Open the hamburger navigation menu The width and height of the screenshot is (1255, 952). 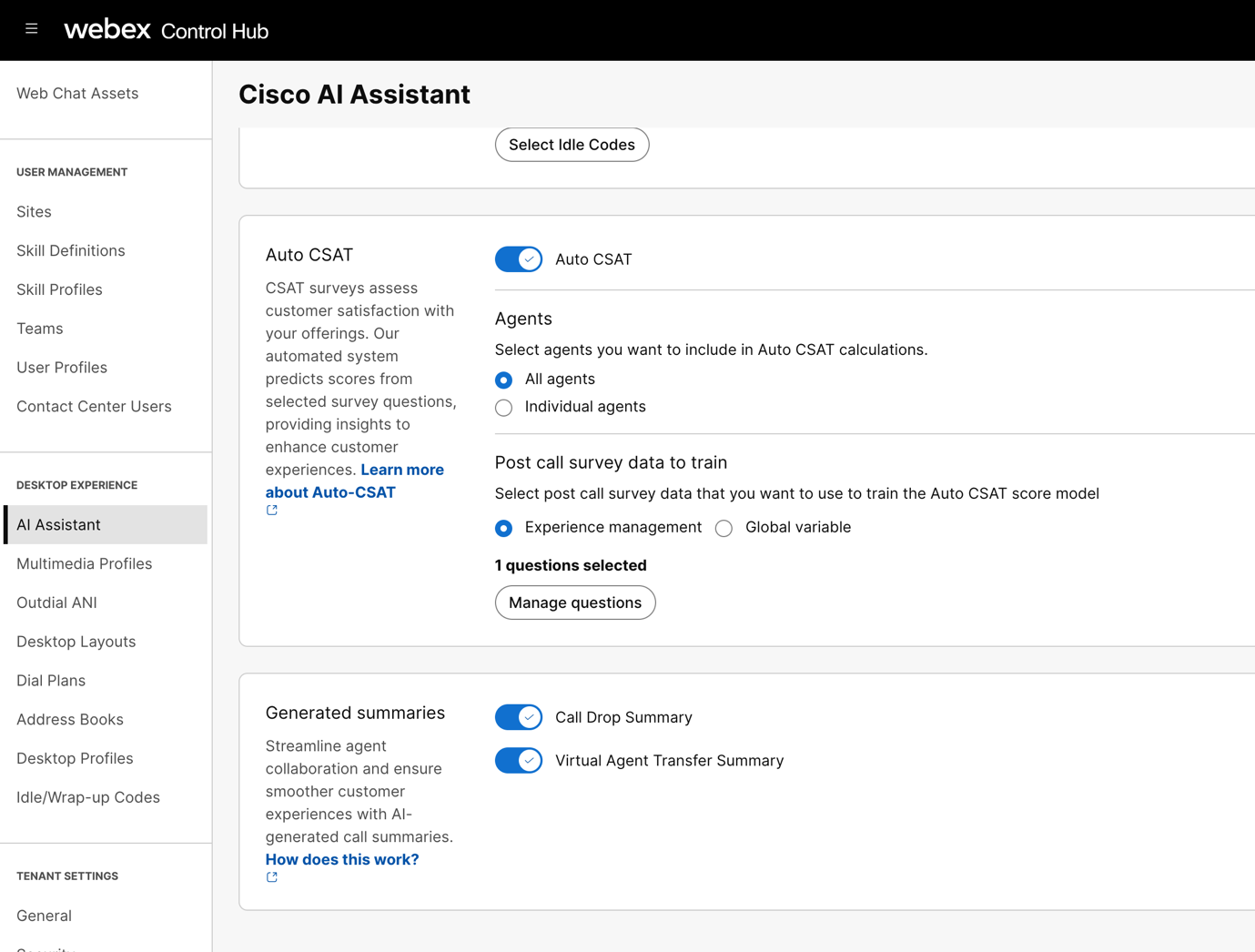31,29
